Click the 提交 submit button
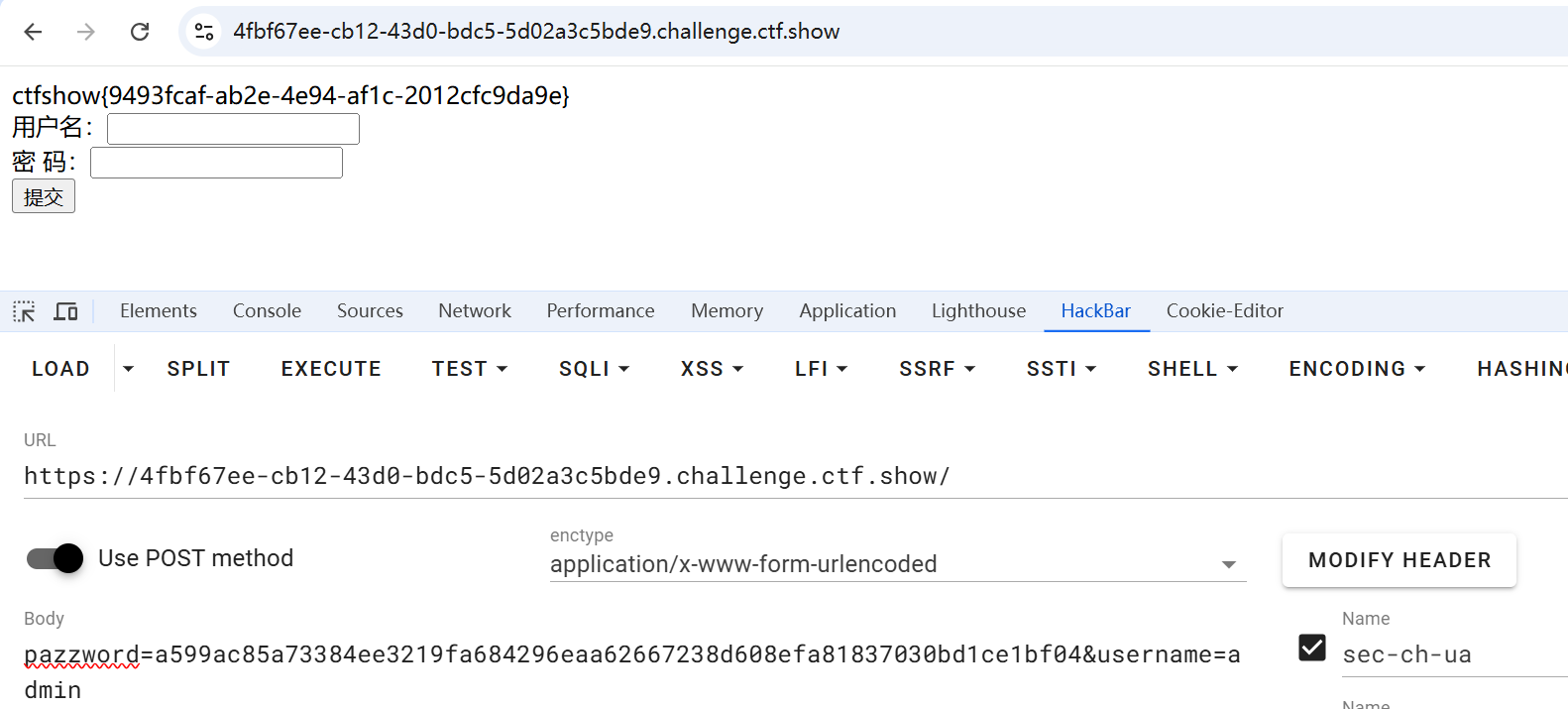The height and width of the screenshot is (709, 1568). 43,196
